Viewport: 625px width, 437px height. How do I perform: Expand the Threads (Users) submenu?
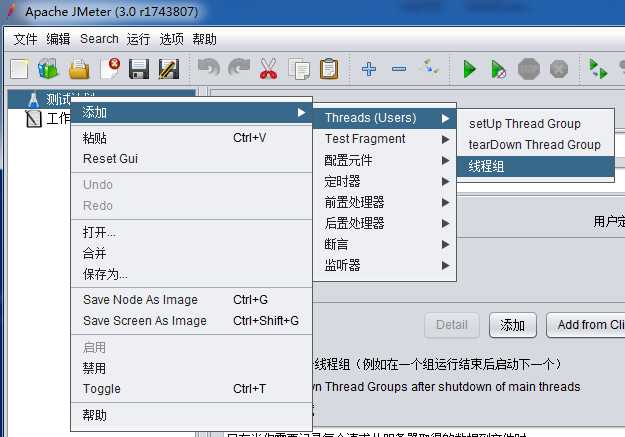pos(385,118)
